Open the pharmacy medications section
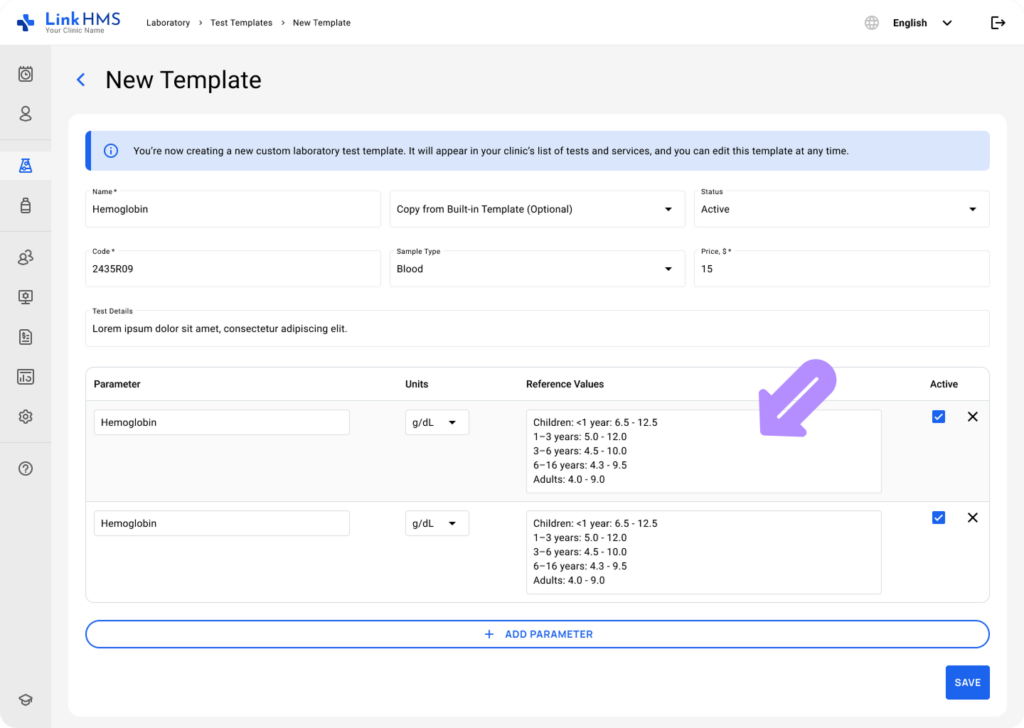Viewport: 1024px width, 728px height. coord(25,205)
